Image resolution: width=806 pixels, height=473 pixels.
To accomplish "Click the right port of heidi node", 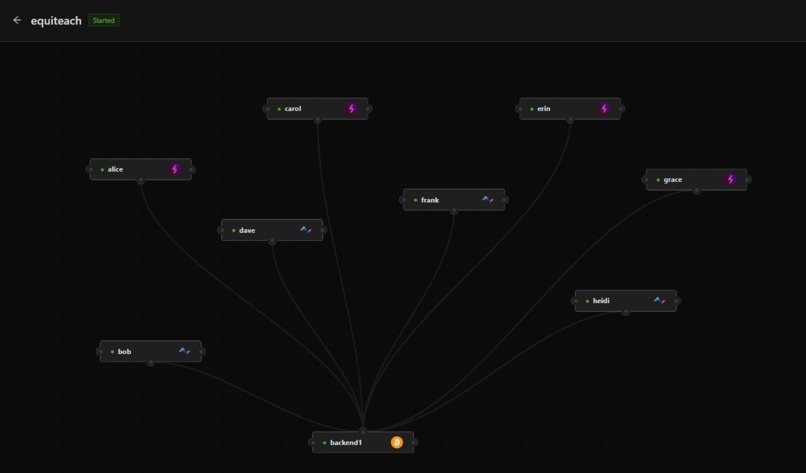I will (x=677, y=301).
